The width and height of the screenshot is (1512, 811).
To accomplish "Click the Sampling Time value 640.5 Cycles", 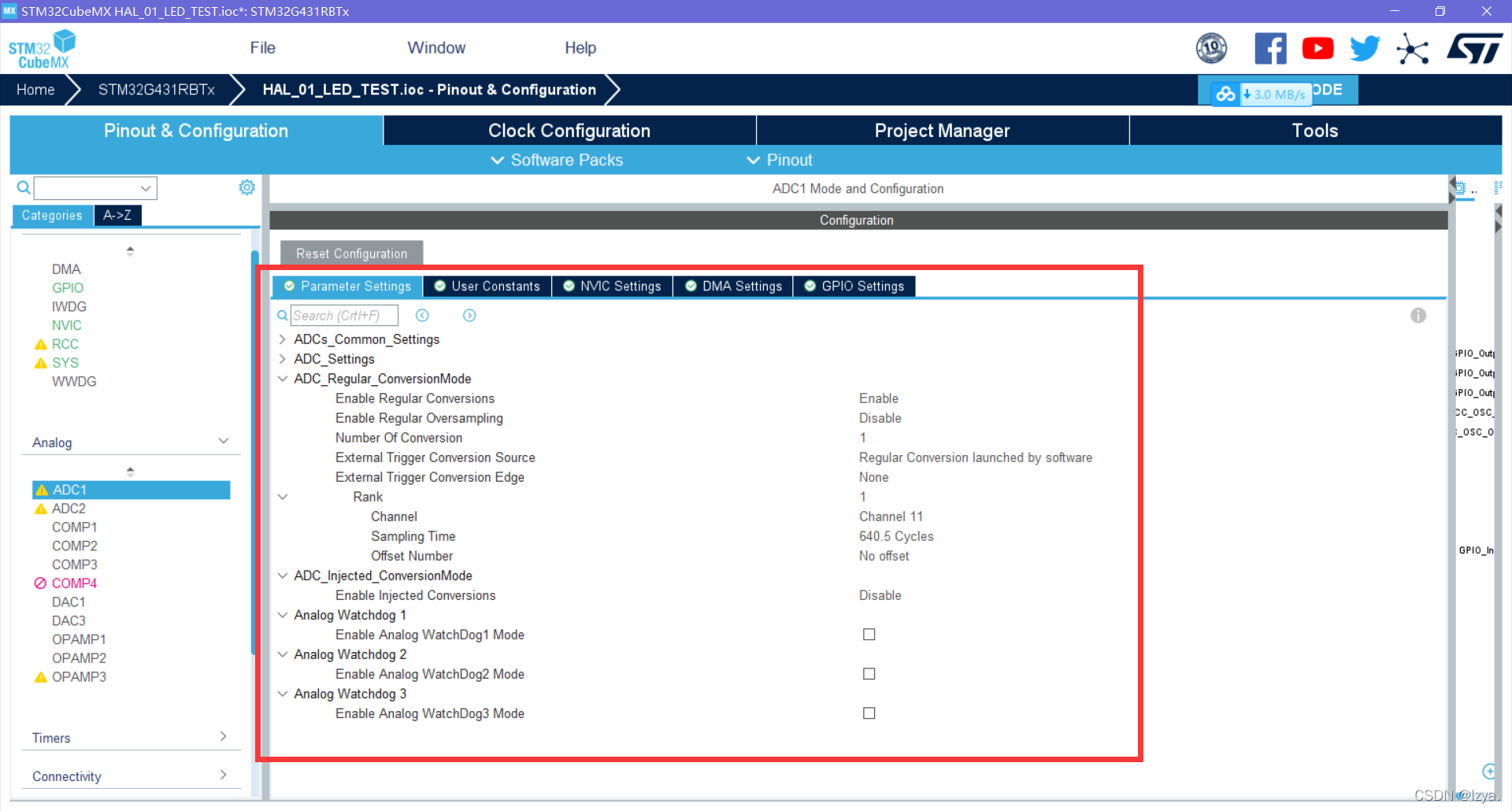I will [x=896, y=536].
